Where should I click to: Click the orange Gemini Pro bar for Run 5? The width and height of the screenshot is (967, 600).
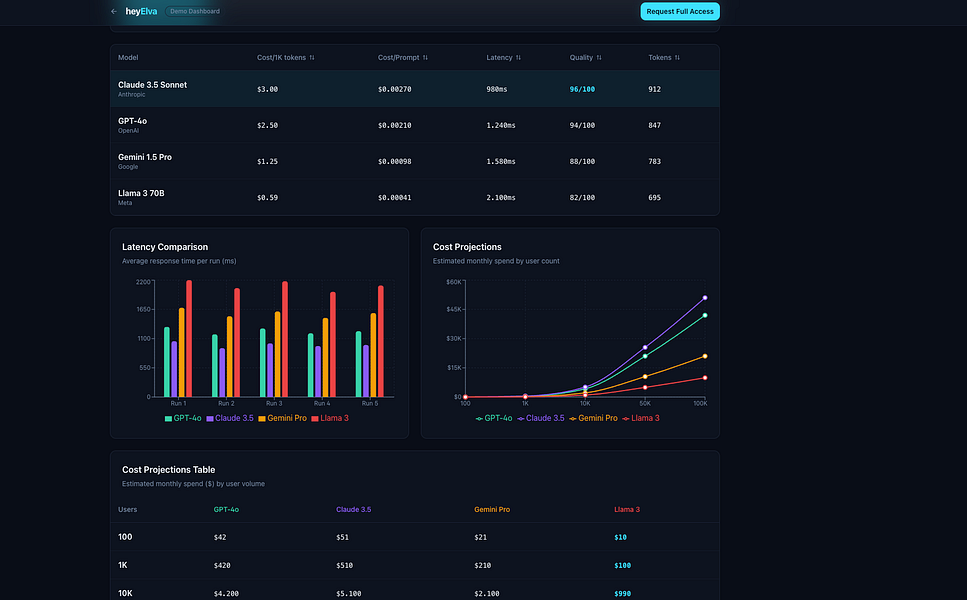coord(373,355)
